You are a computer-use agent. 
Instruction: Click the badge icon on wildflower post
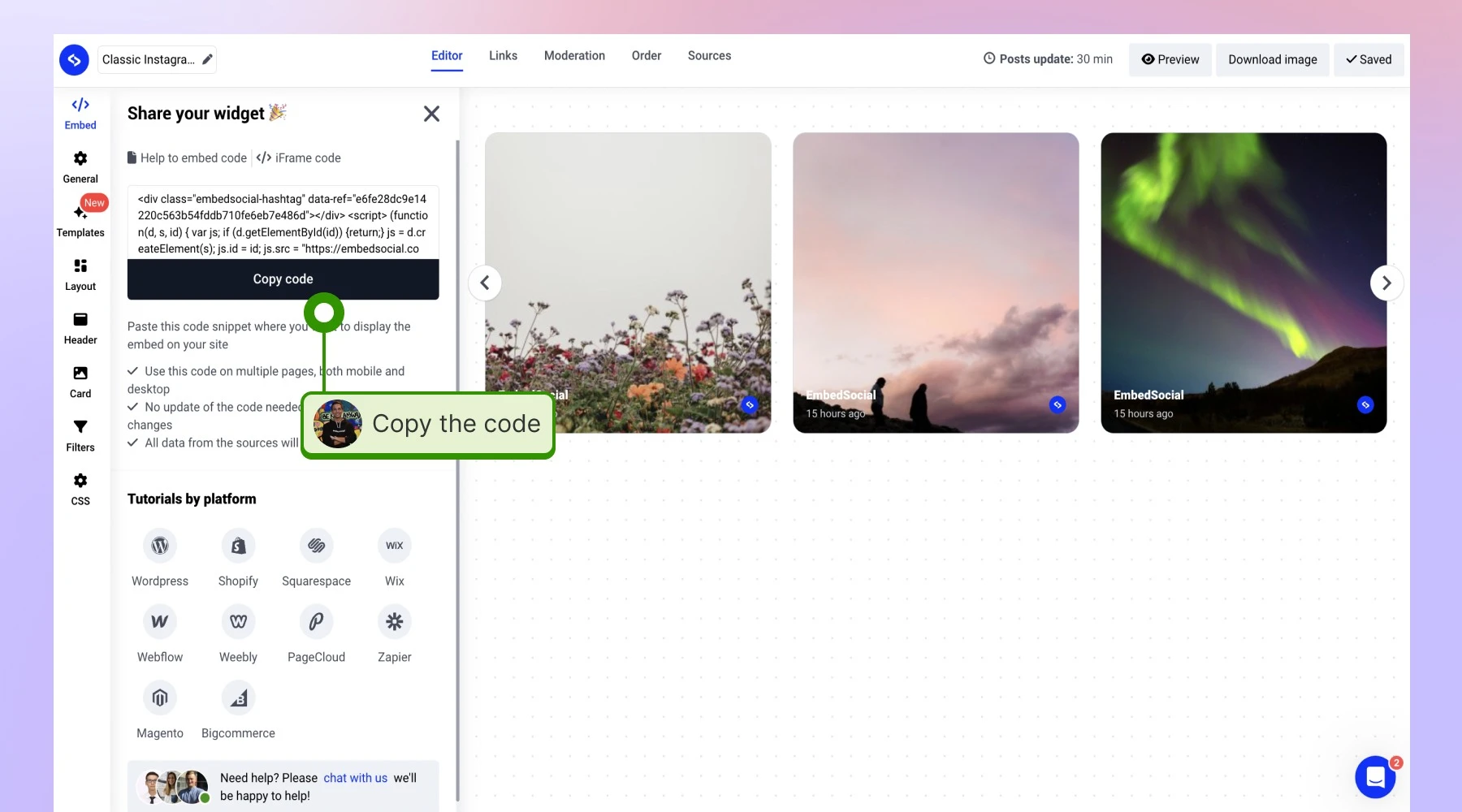tap(750, 404)
